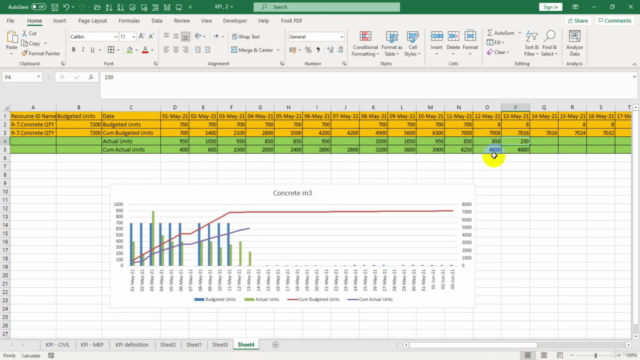Click the Cut scissors icon
Image resolution: width=640 pixels, height=360 pixels.
pos(24,33)
